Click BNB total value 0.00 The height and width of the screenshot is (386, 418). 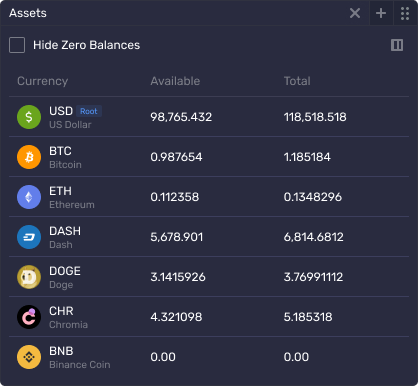[x=296, y=357]
